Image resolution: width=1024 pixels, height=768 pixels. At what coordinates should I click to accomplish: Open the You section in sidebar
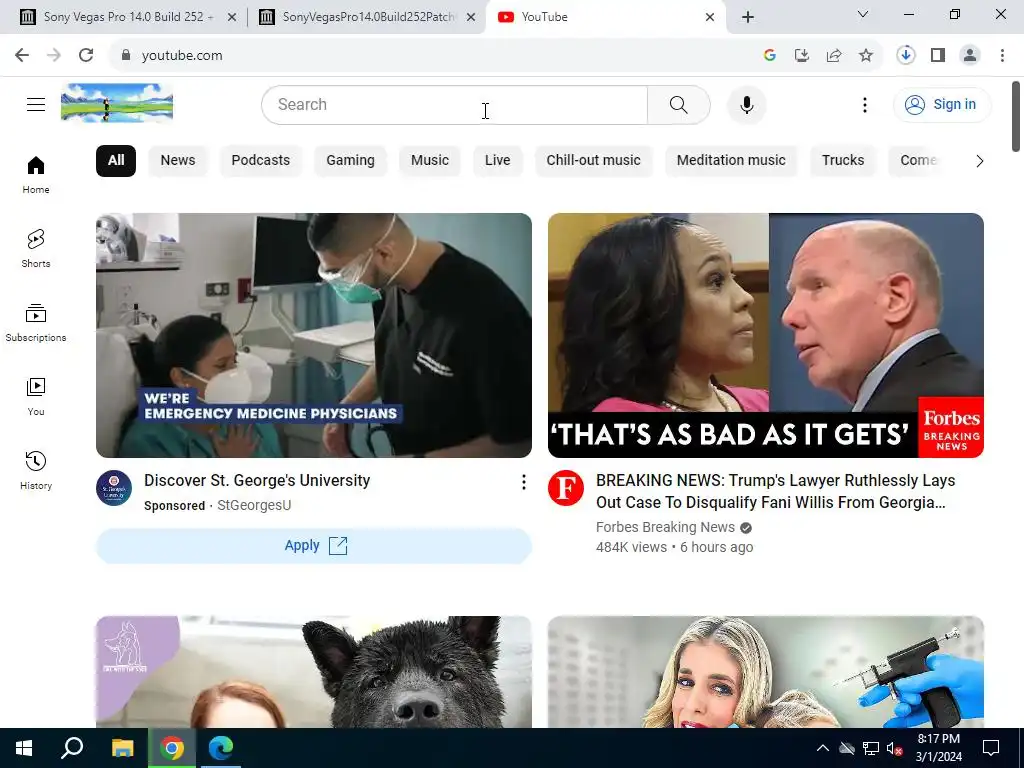pyautogui.click(x=36, y=396)
